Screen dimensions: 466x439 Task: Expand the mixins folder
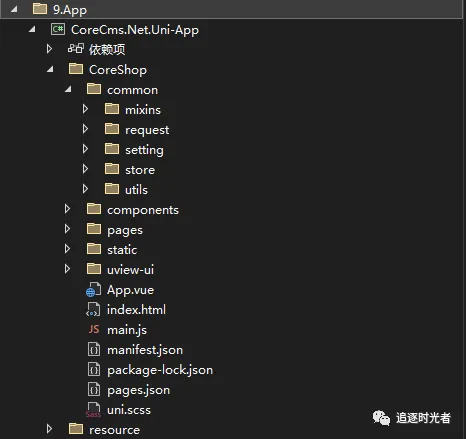pos(85,109)
